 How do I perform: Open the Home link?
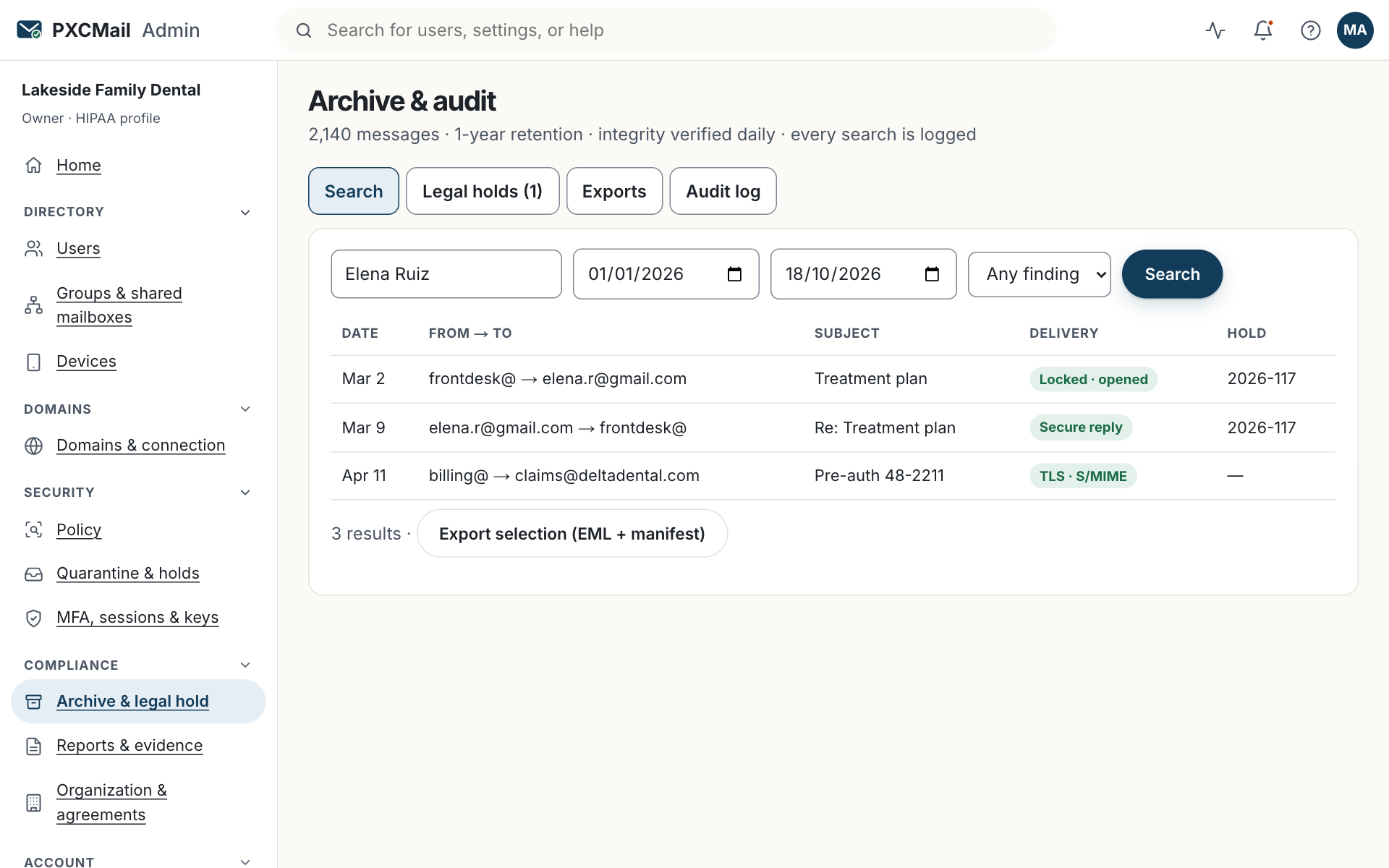pyautogui.click(x=79, y=165)
